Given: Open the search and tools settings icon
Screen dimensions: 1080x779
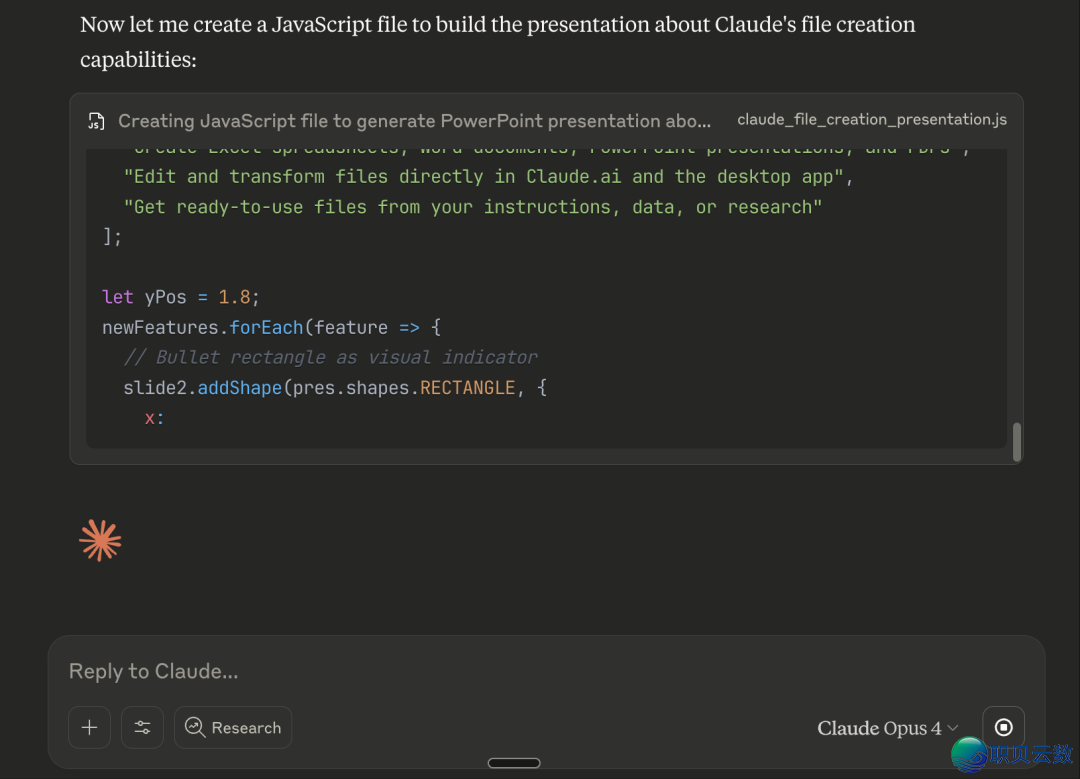Looking at the screenshot, I should point(143,727).
